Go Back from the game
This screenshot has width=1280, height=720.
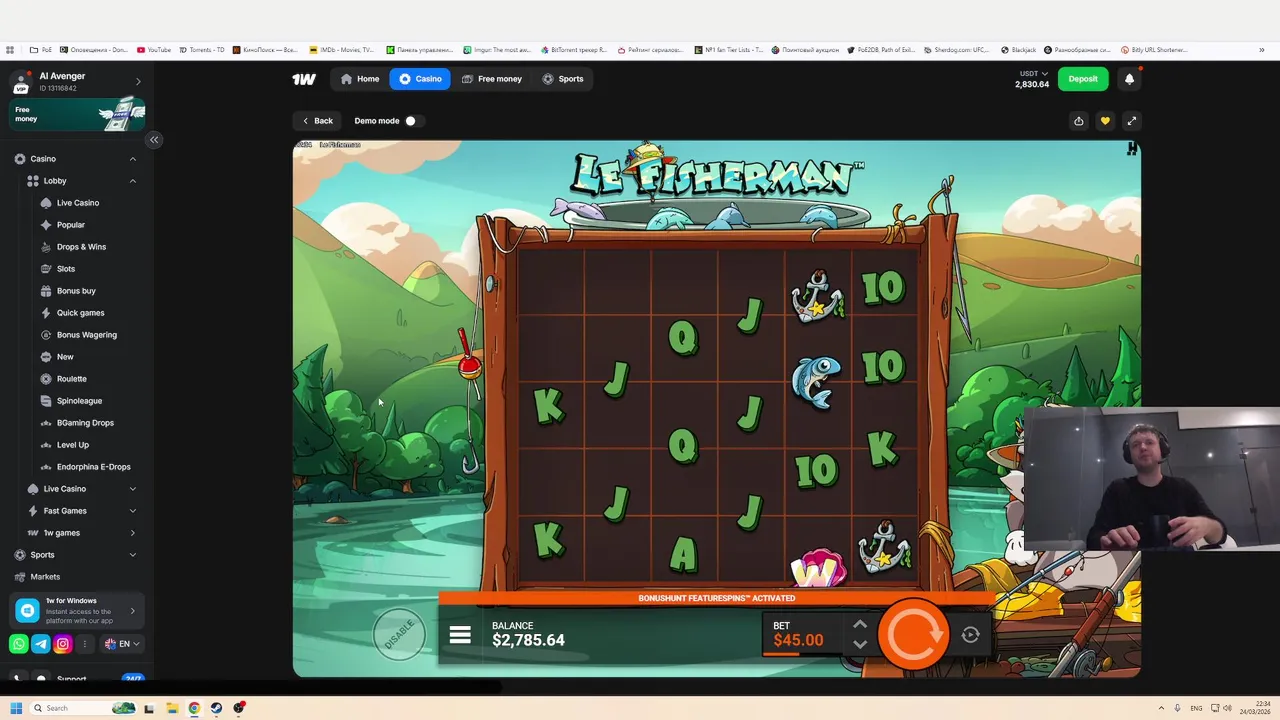(x=318, y=121)
